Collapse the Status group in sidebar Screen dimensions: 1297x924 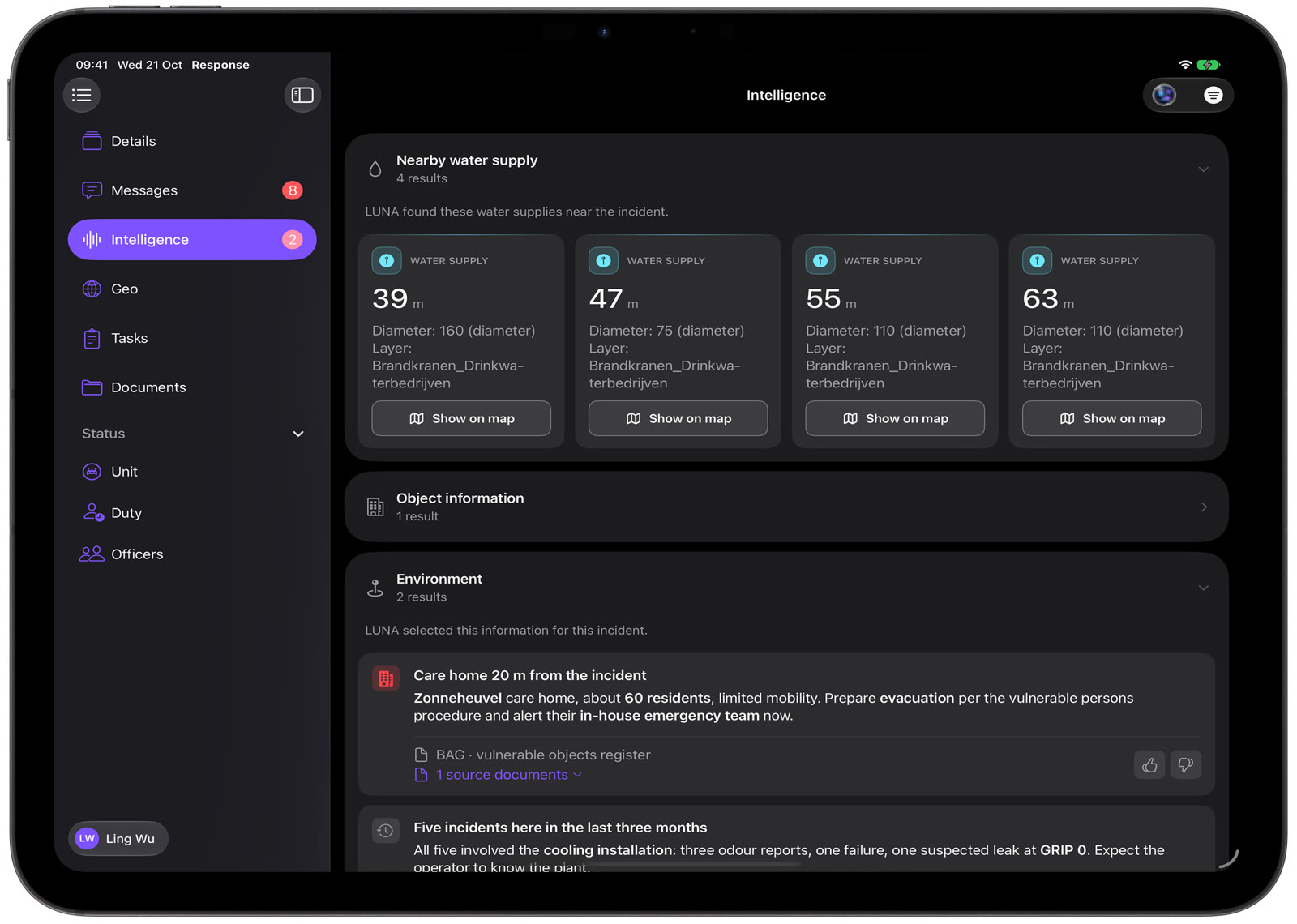click(x=298, y=434)
